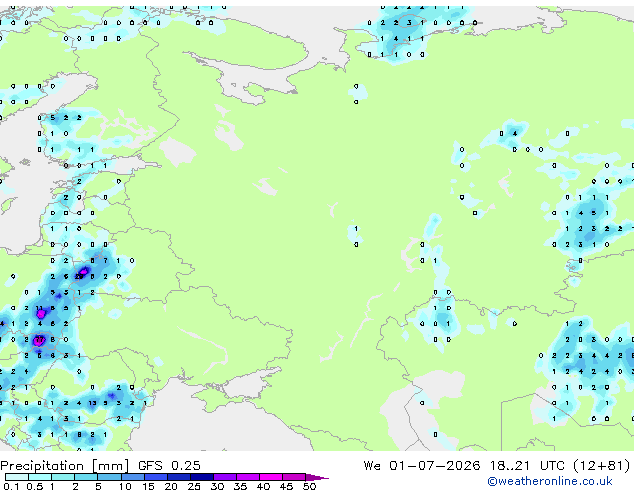Click the '18..21 UTC' time label
The width and height of the screenshot is (634, 490).
526,466
